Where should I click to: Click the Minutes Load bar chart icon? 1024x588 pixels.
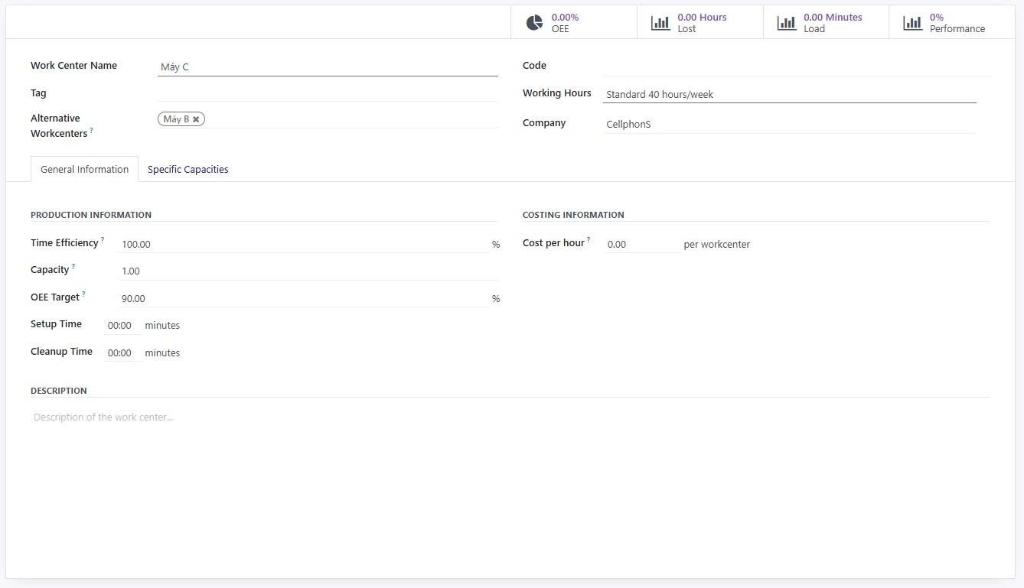(x=786, y=23)
